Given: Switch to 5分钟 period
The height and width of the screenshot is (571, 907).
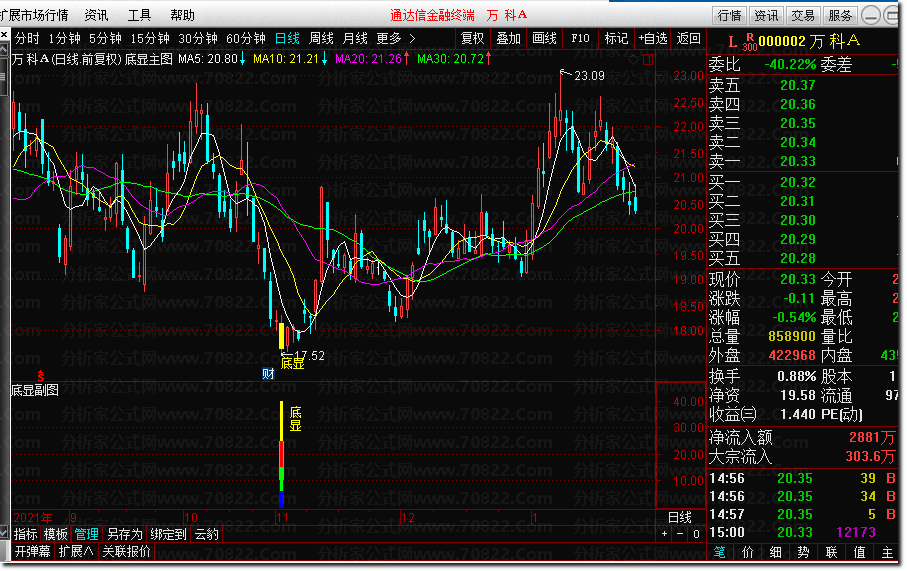Looking at the screenshot, I should coord(105,39).
